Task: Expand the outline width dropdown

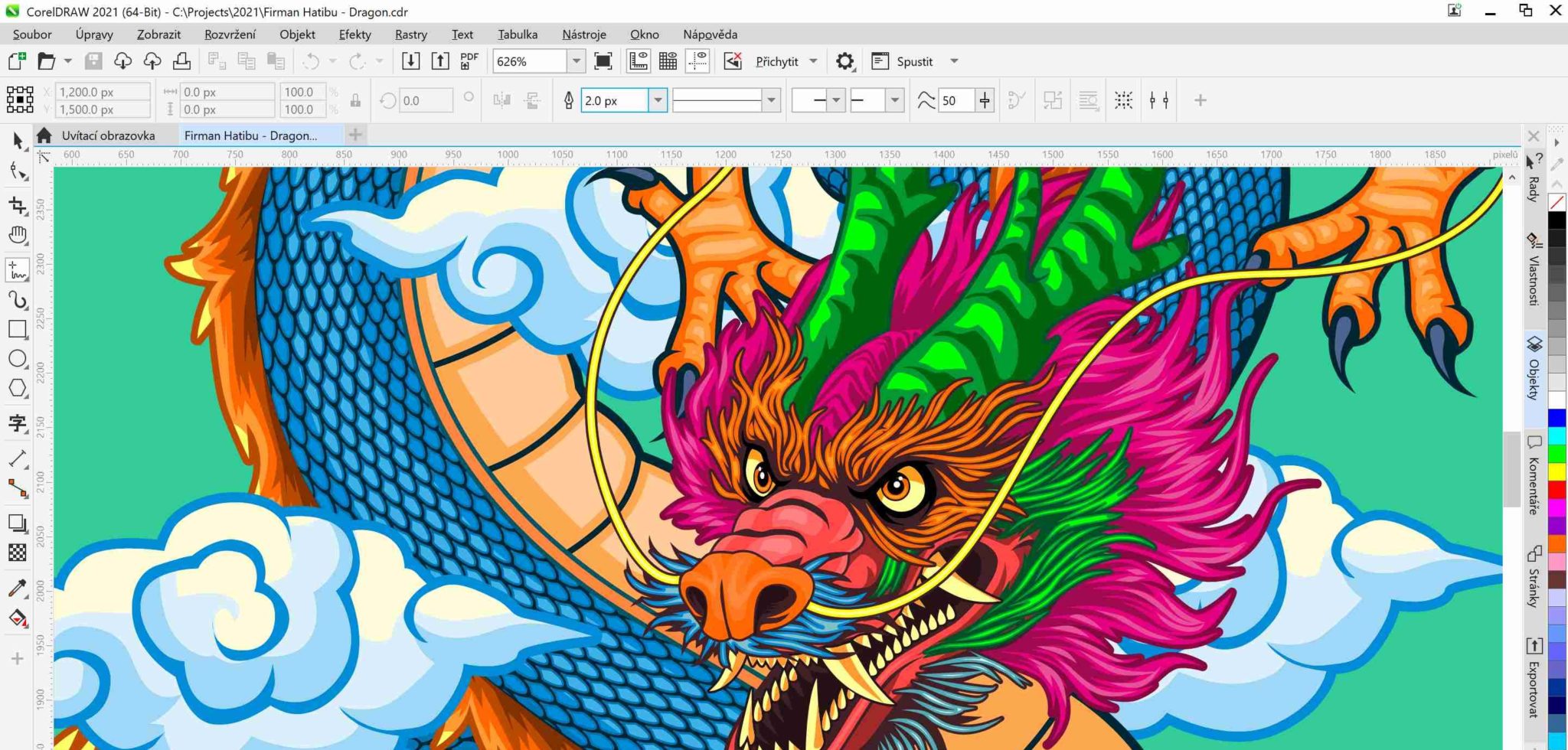Action: 657,100
